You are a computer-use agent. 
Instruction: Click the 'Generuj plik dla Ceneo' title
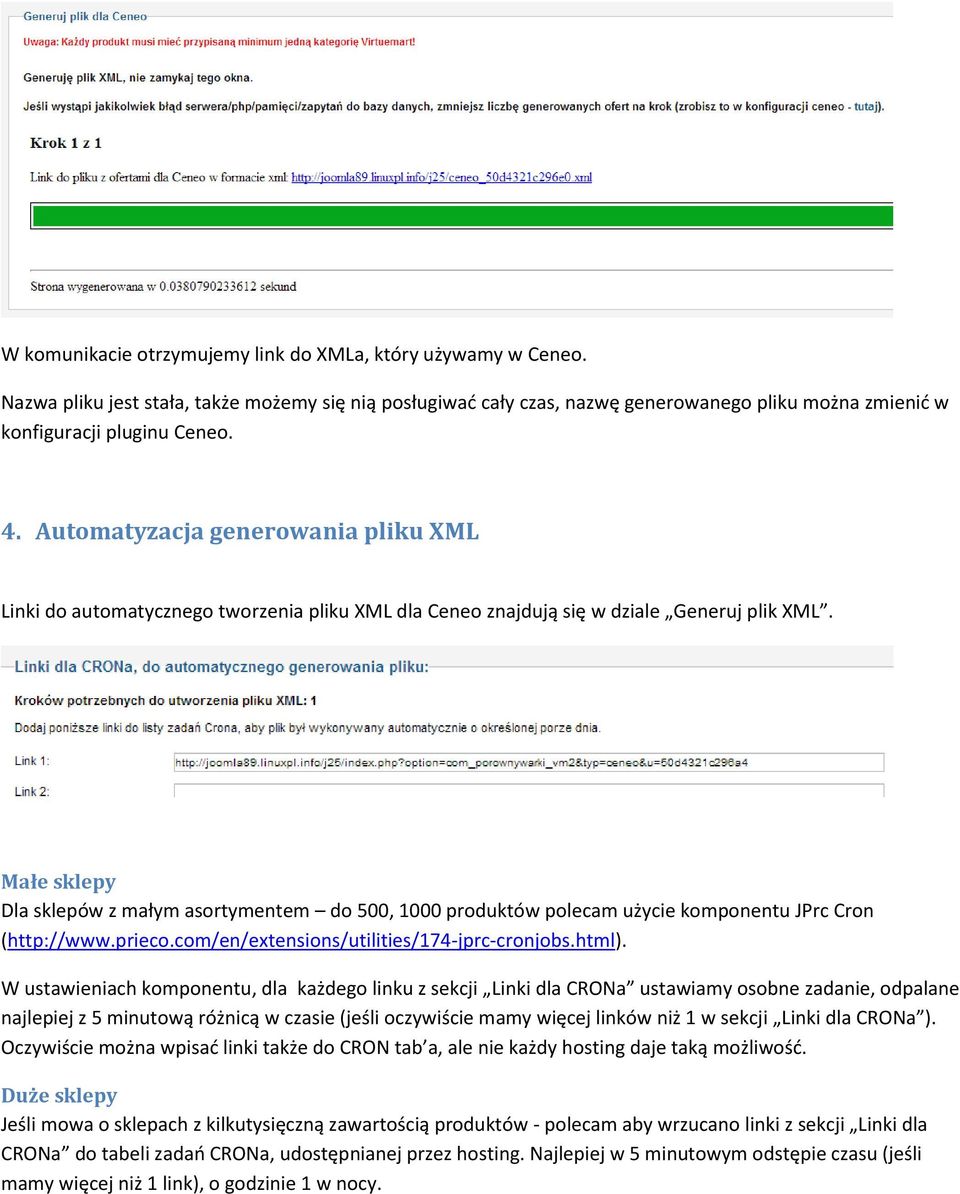[x=85, y=16]
